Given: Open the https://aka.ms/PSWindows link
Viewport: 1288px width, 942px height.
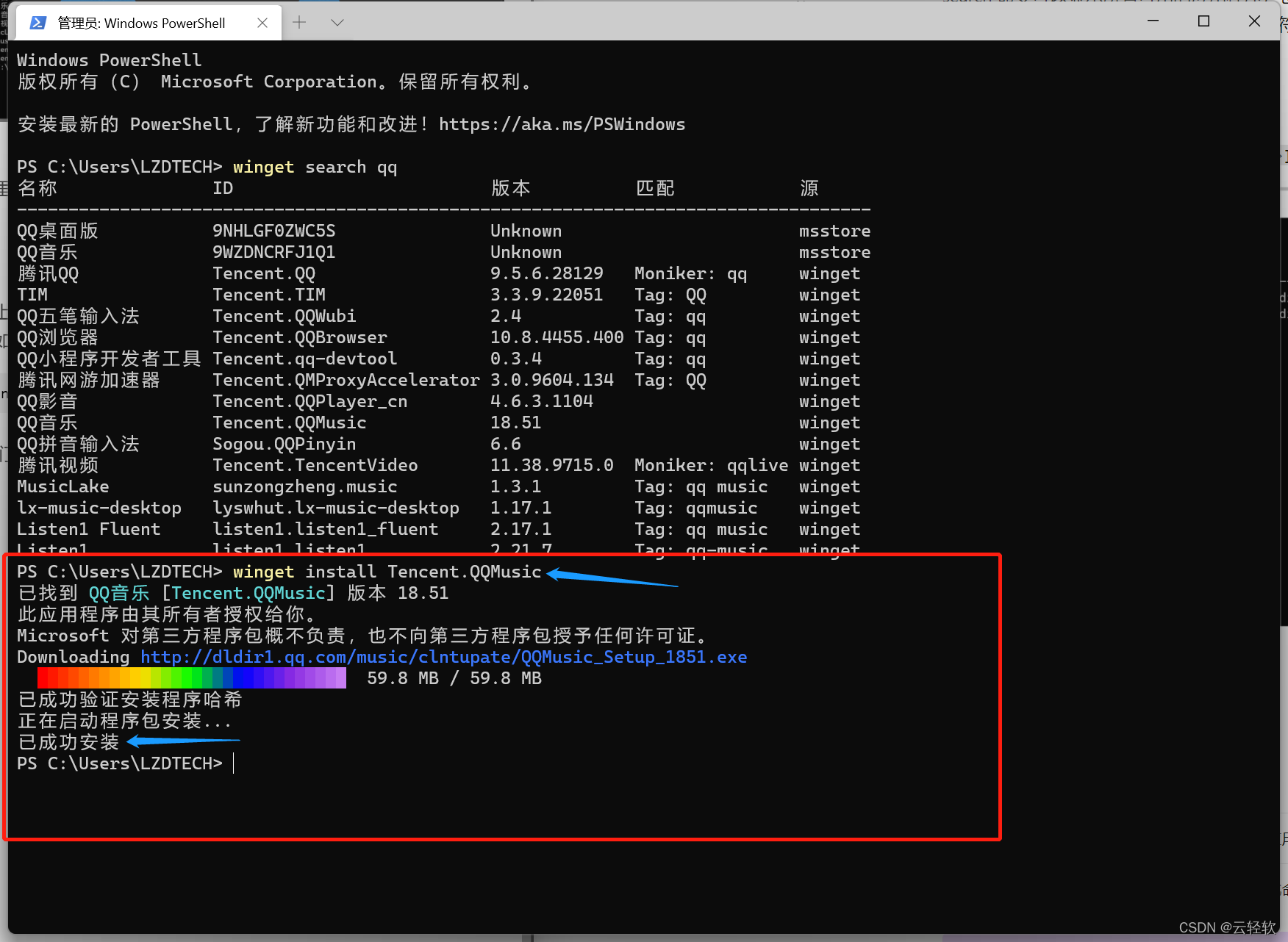Looking at the screenshot, I should pos(562,125).
